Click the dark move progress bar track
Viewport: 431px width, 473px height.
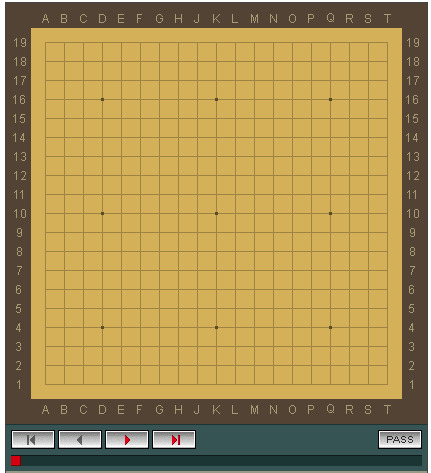pos(216,461)
